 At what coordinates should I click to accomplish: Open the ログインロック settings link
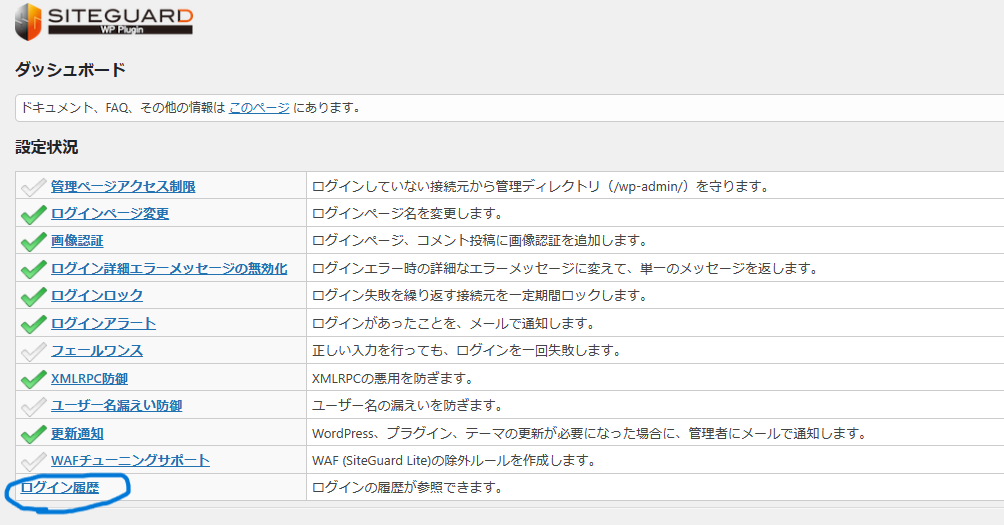click(x=97, y=295)
